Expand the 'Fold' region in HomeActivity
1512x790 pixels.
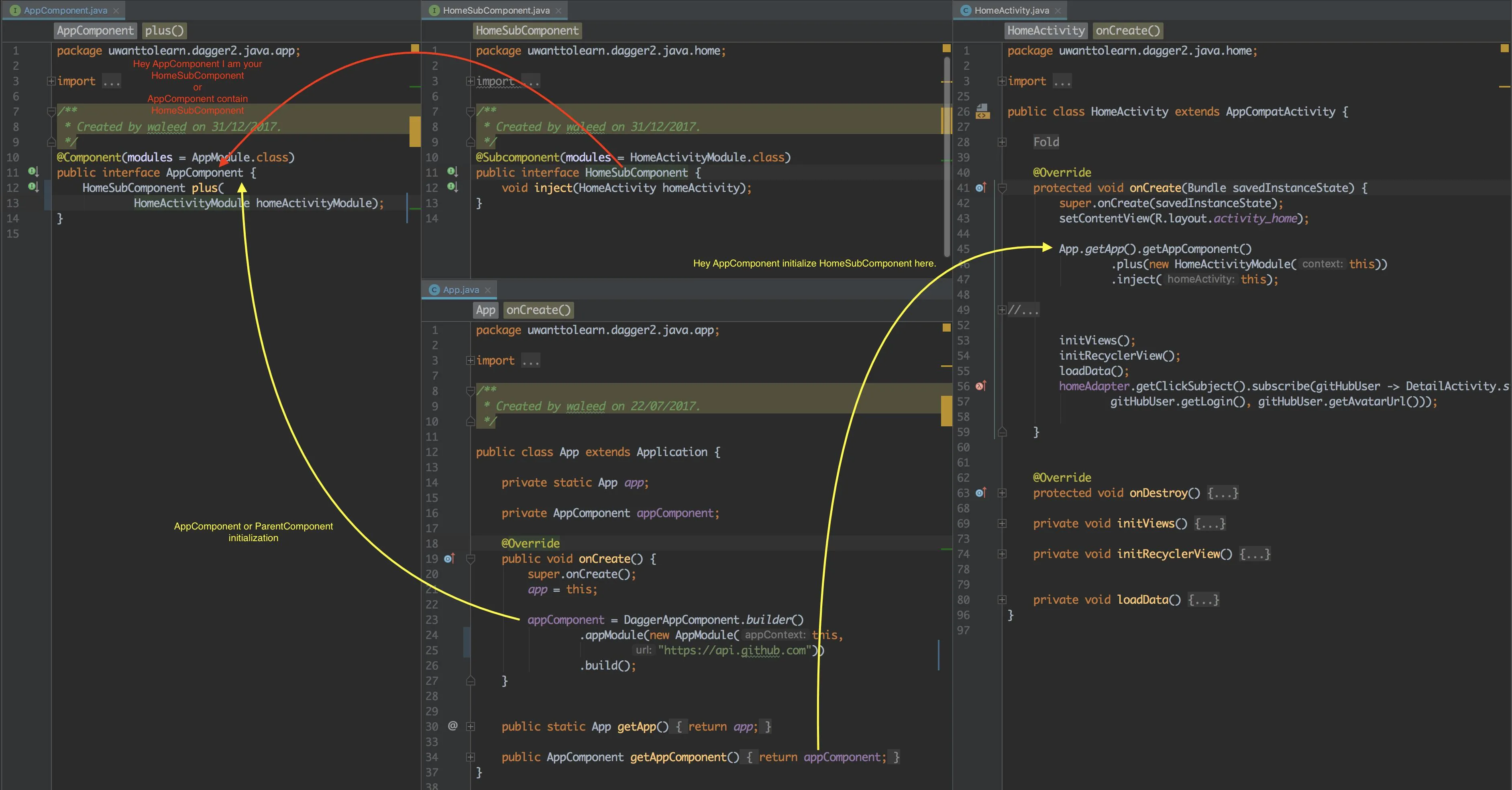[1002, 142]
